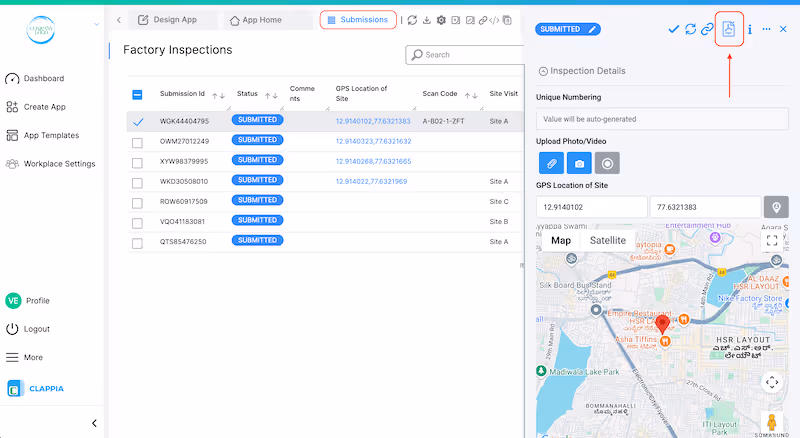Refresh the submissions list in toolbar
This screenshot has height=438, width=800.
412,20
